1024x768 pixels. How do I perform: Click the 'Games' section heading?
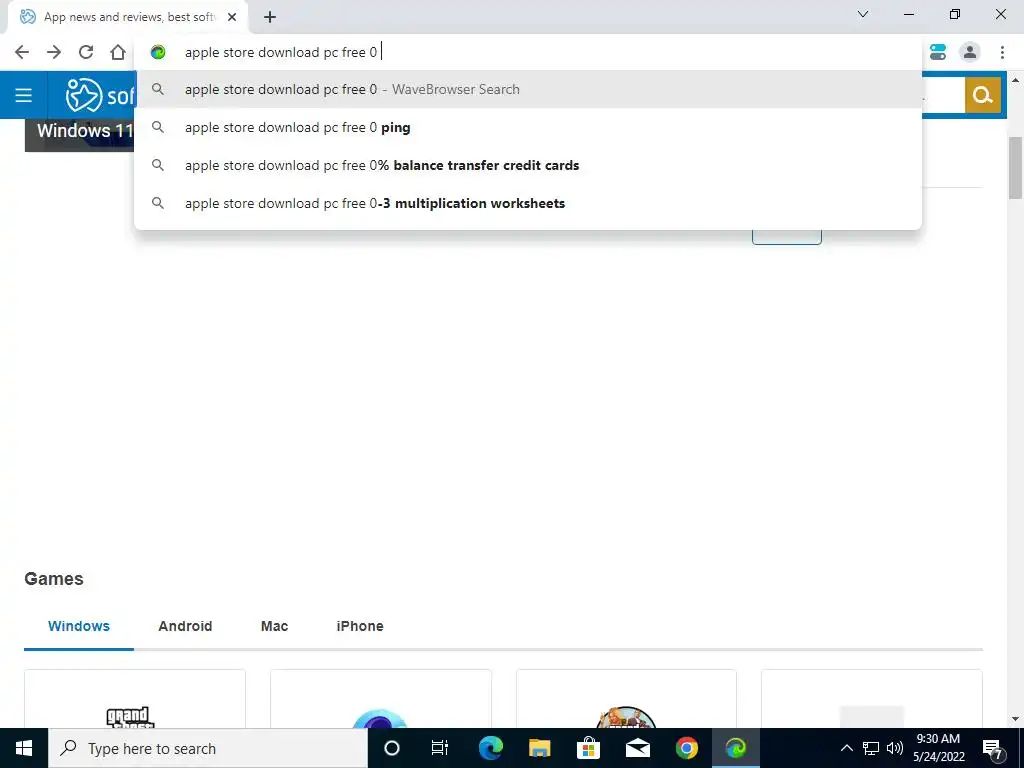click(x=54, y=579)
